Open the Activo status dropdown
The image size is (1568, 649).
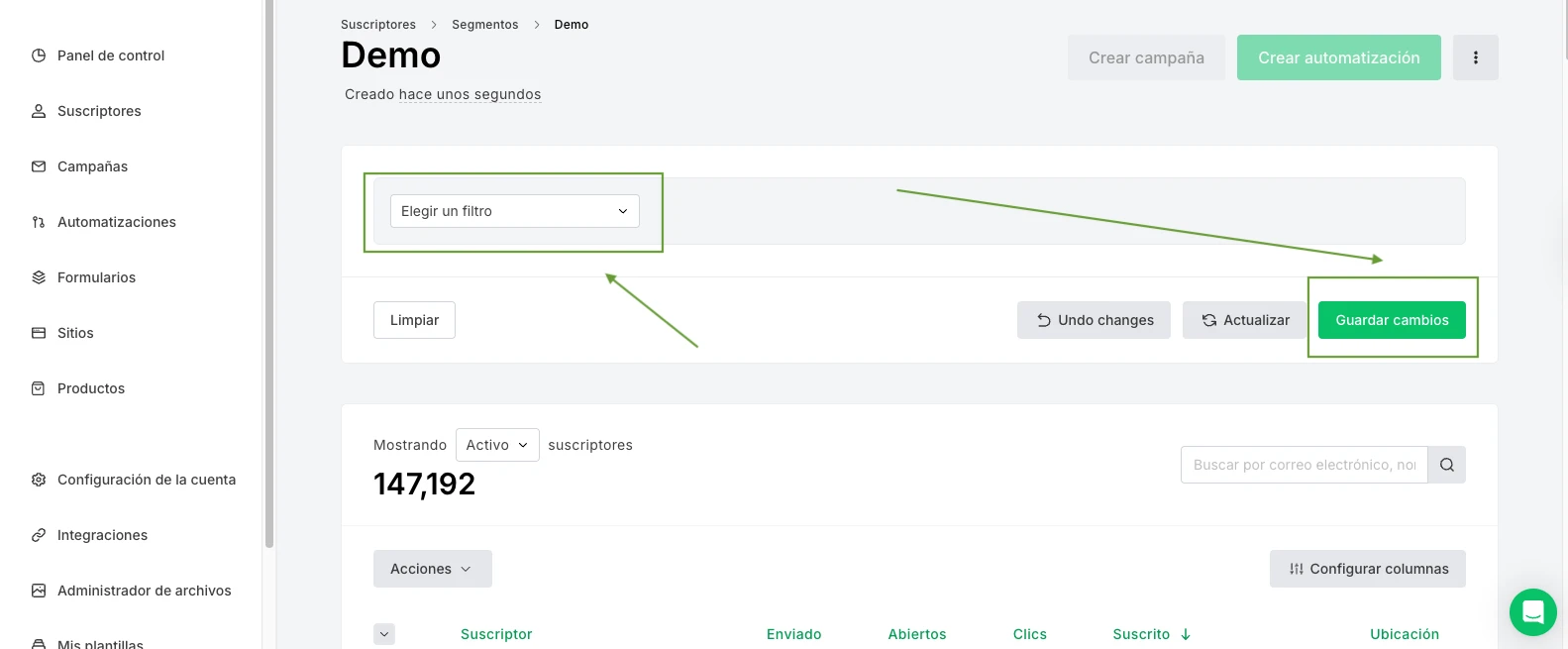497,445
